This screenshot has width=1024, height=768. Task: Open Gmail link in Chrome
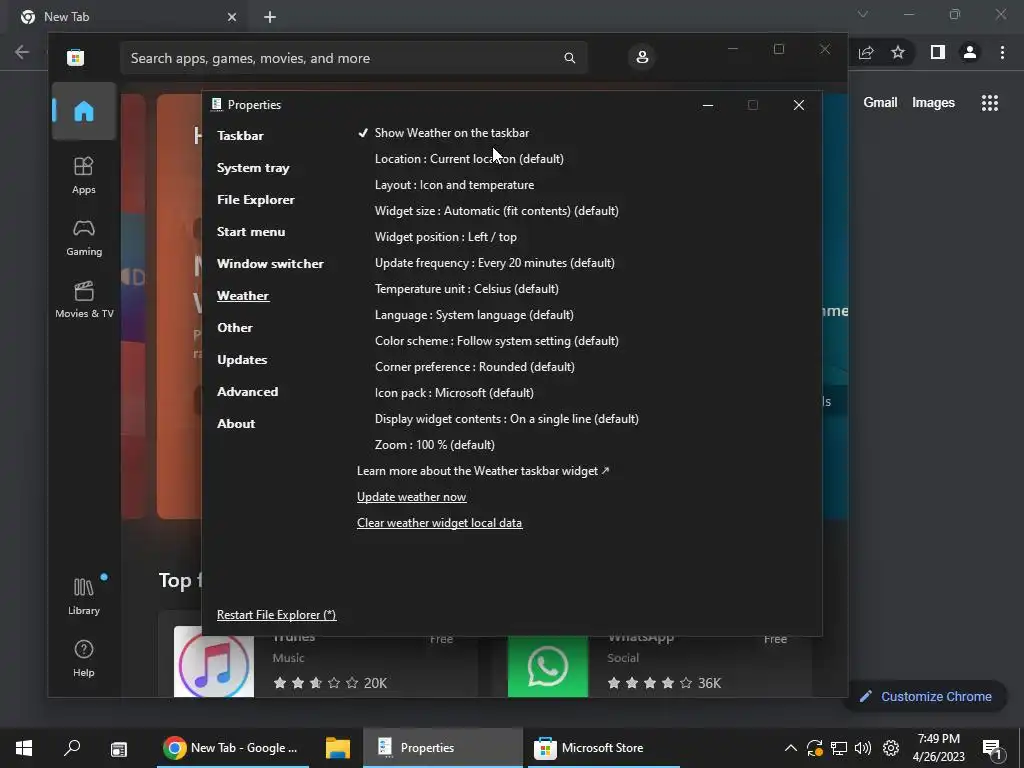tap(880, 103)
